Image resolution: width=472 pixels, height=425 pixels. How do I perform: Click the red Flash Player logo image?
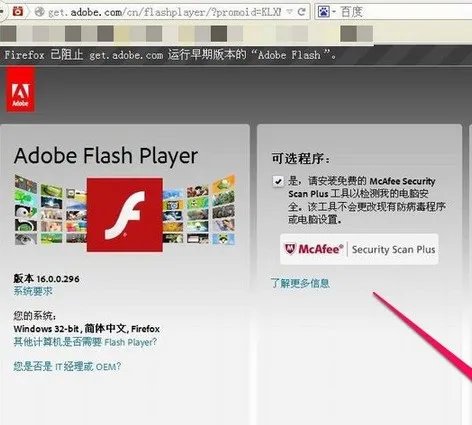(125, 215)
